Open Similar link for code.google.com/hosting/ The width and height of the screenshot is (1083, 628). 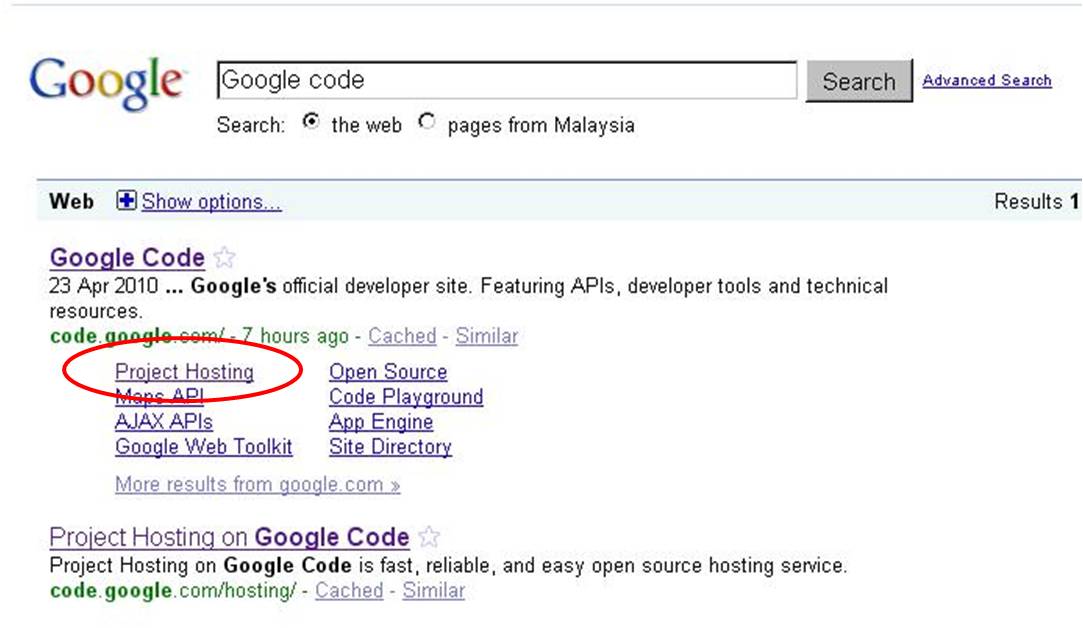(434, 591)
